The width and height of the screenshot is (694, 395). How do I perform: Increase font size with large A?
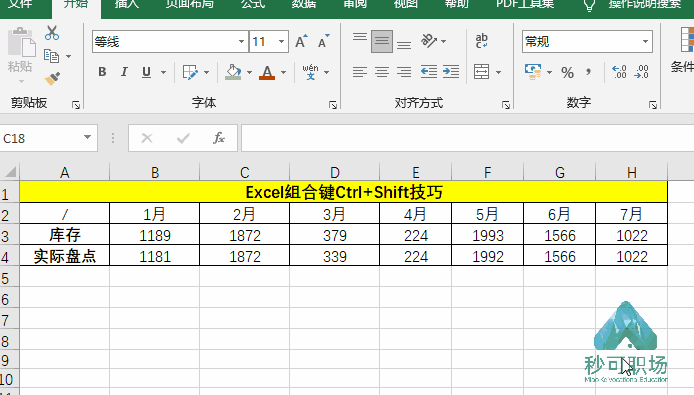(301, 42)
